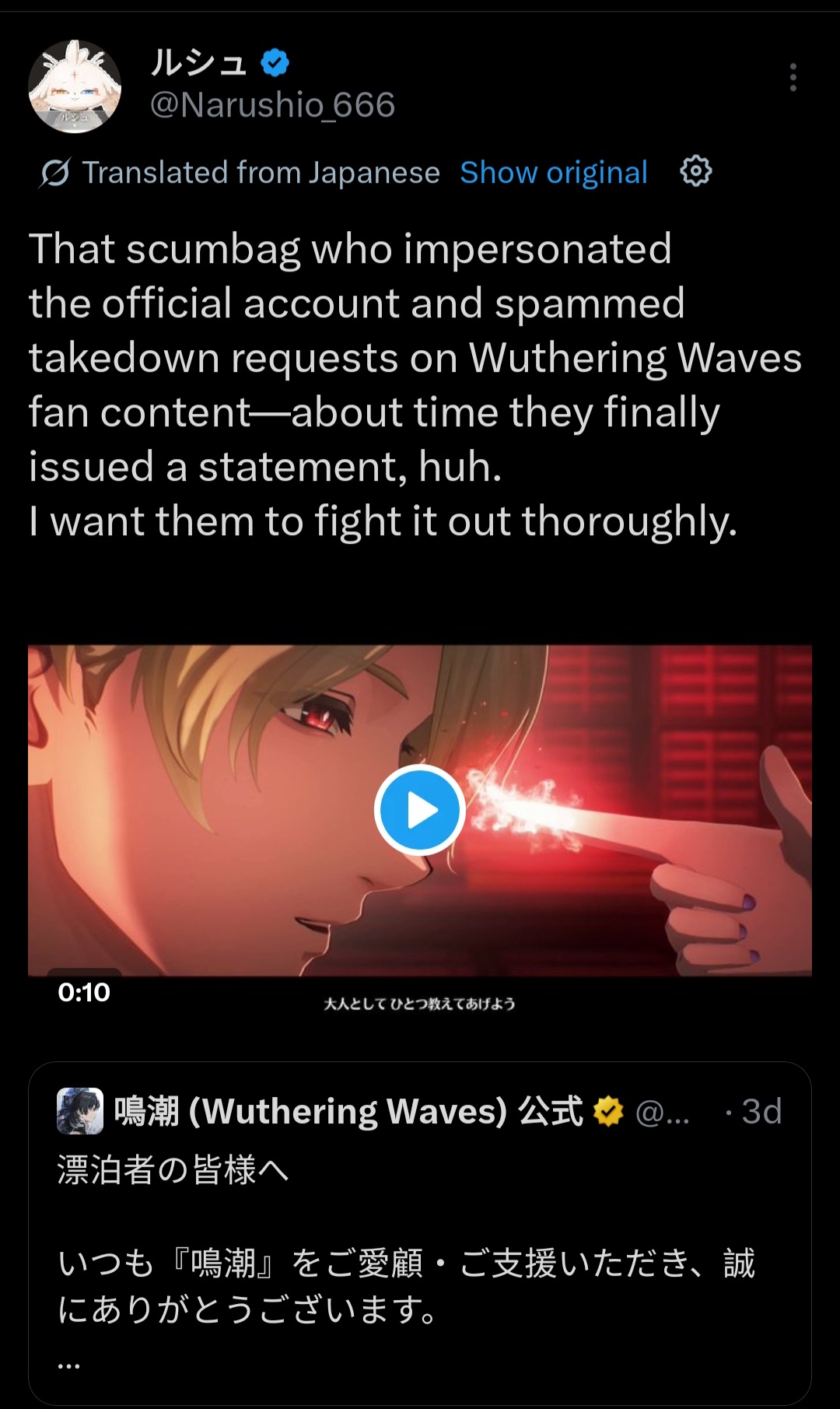The width and height of the screenshot is (840, 1409).
Task: Open the ルシュ display name
Action: (198, 62)
